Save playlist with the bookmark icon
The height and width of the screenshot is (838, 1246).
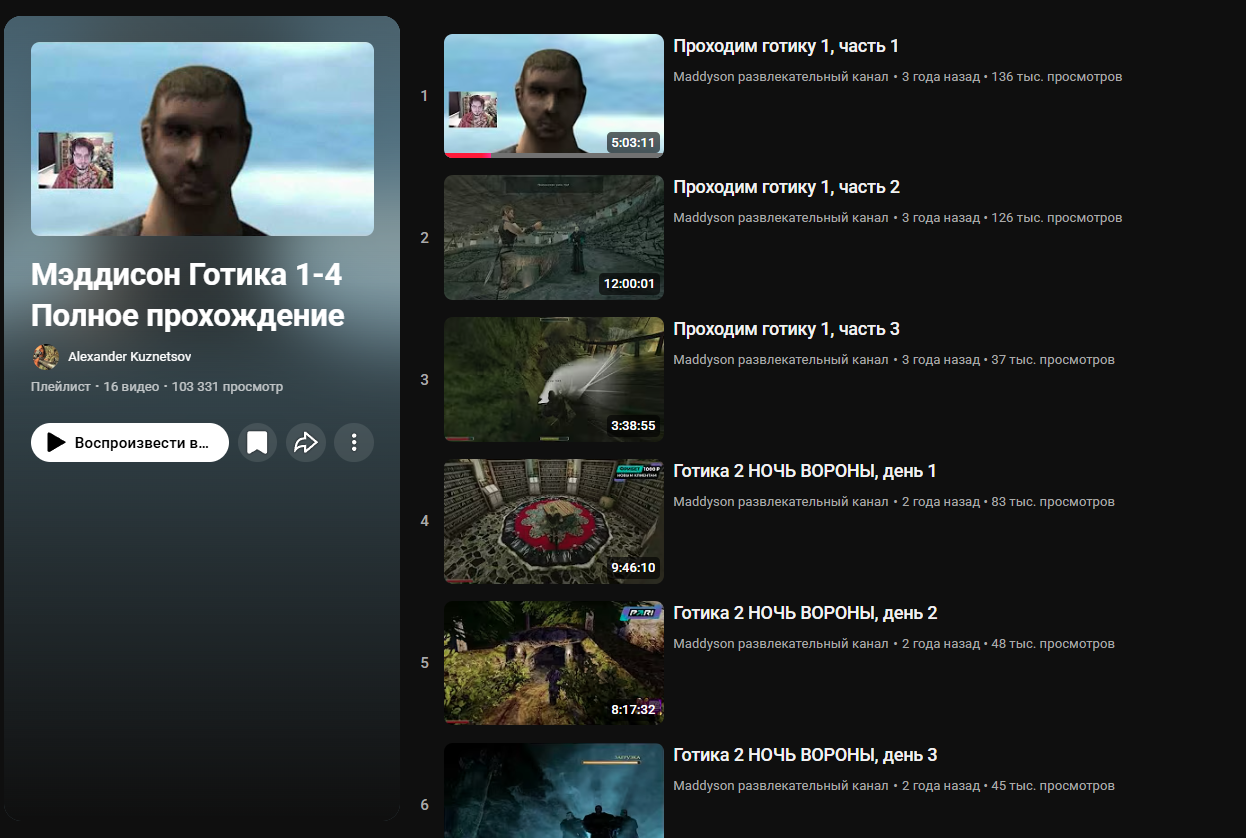257,442
